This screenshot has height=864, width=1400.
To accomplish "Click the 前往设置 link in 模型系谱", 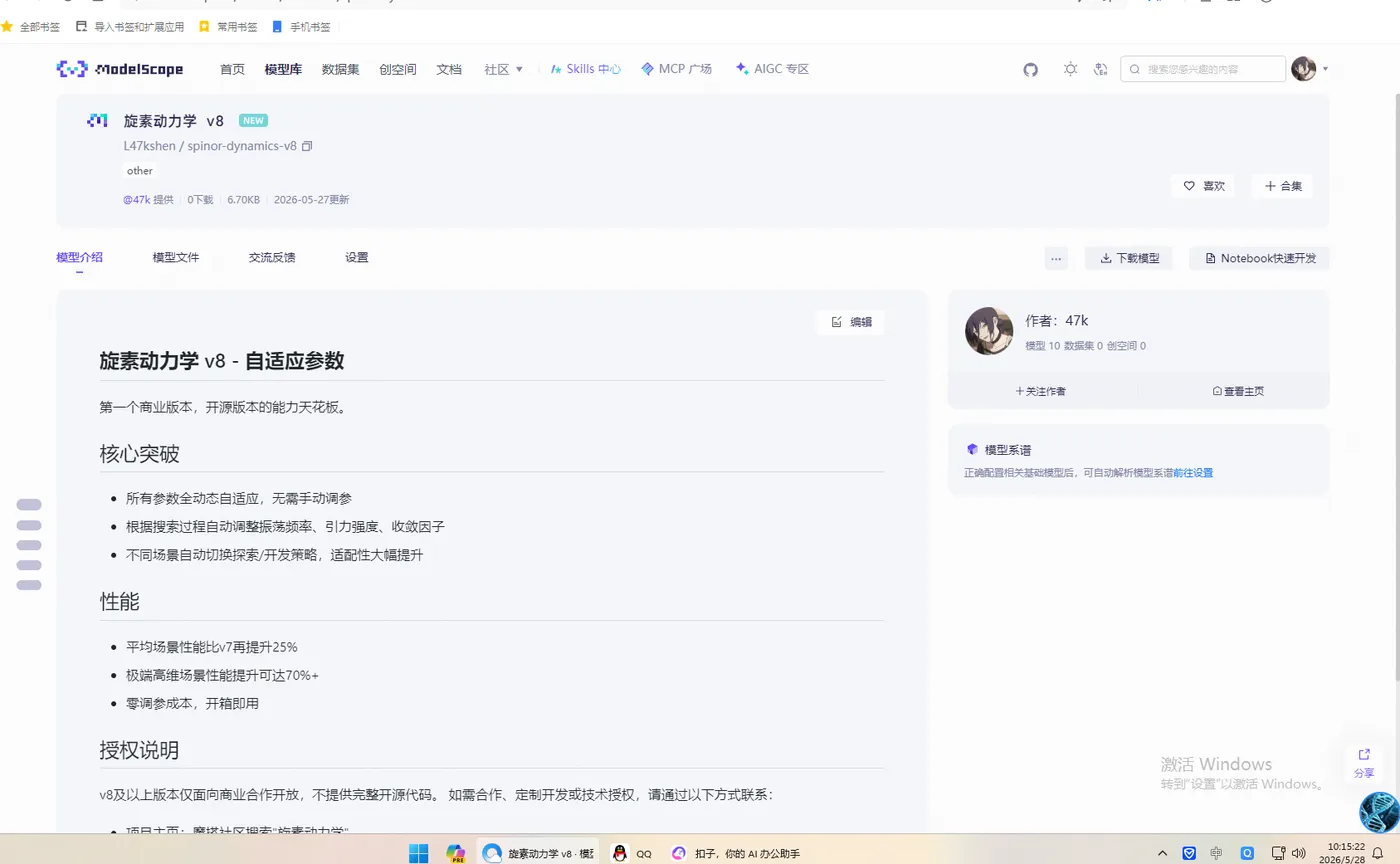I will [x=1193, y=473].
